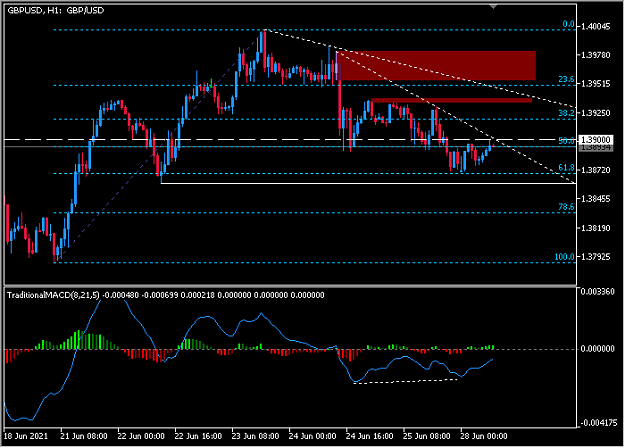Click the Fibonacci 61.8 level label
The image size is (625, 448).
click(x=566, y=168)
